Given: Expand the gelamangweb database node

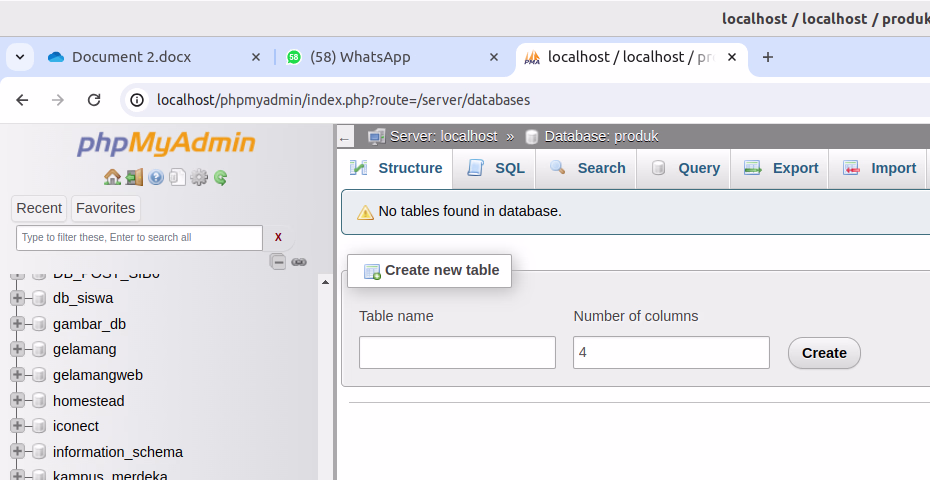Looking at the screenshot, I should click(17, 374).
